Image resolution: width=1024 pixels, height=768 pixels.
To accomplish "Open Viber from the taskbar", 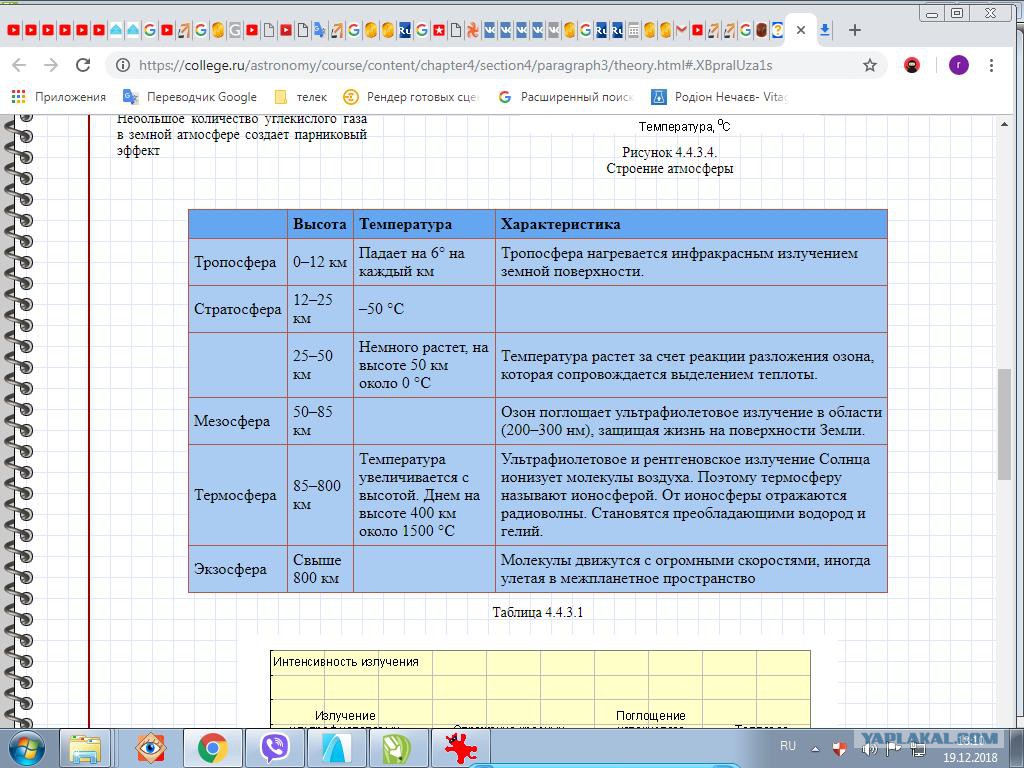I will 274,748.
